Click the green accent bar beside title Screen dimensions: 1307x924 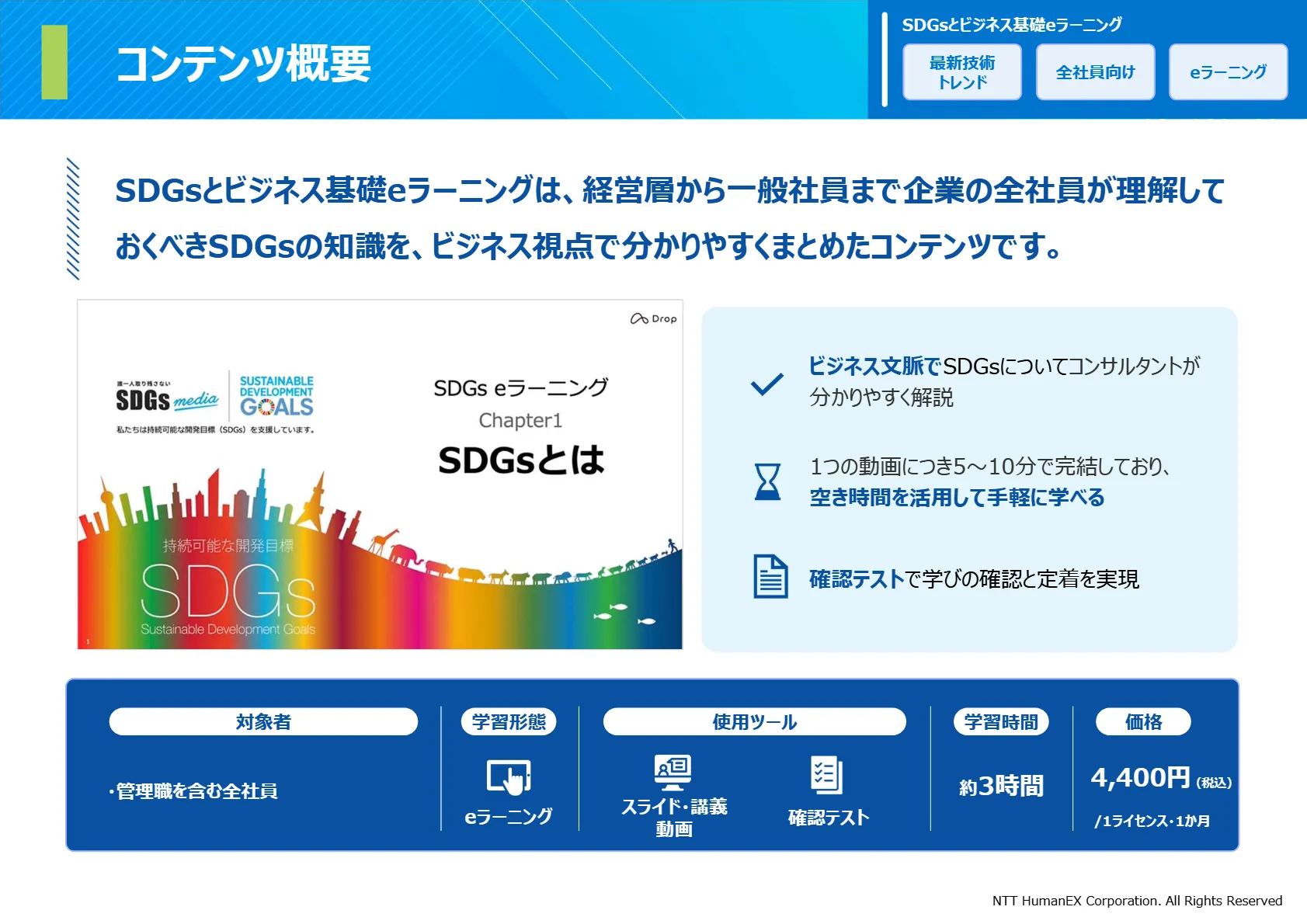coord(54,62)
